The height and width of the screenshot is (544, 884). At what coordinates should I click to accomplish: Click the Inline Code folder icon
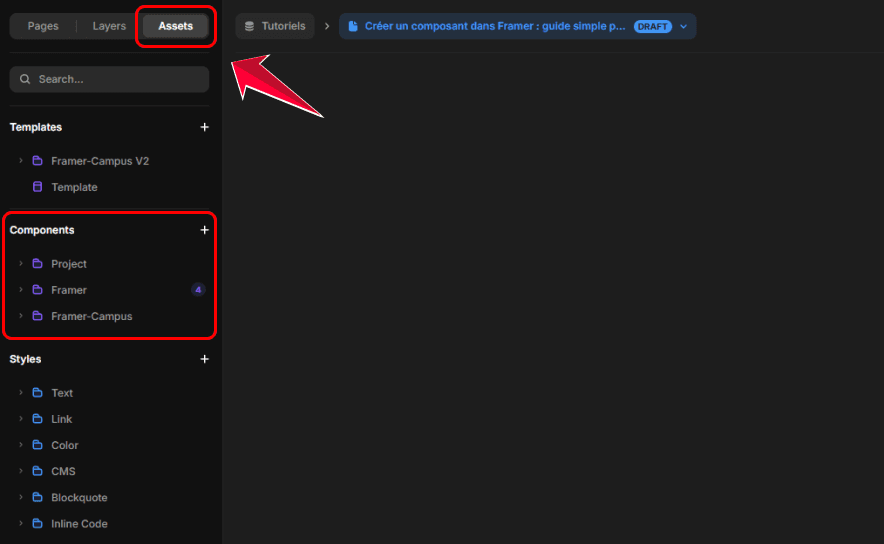point(37,523)
